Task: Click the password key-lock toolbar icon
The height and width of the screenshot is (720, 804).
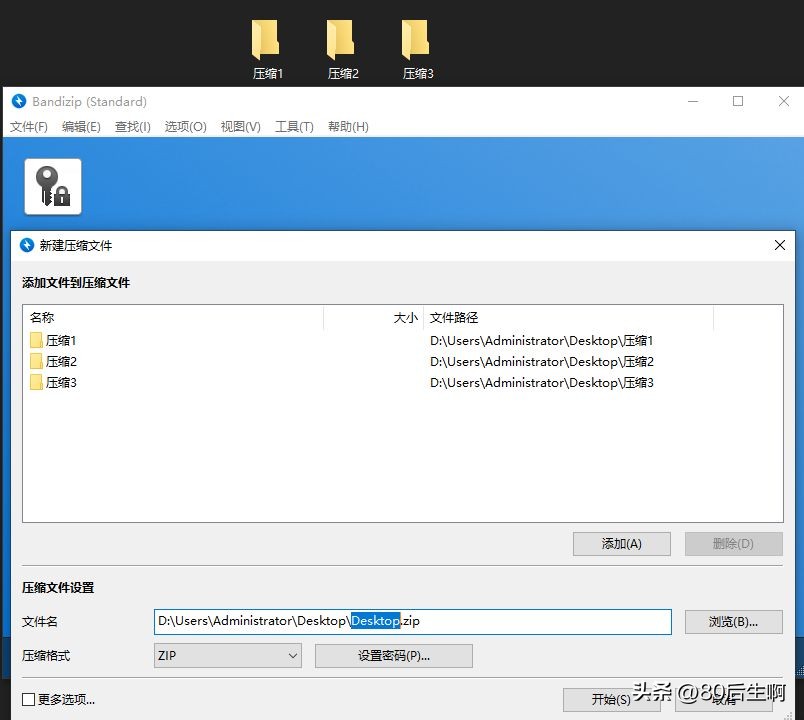Action: (x=52, y=186)
